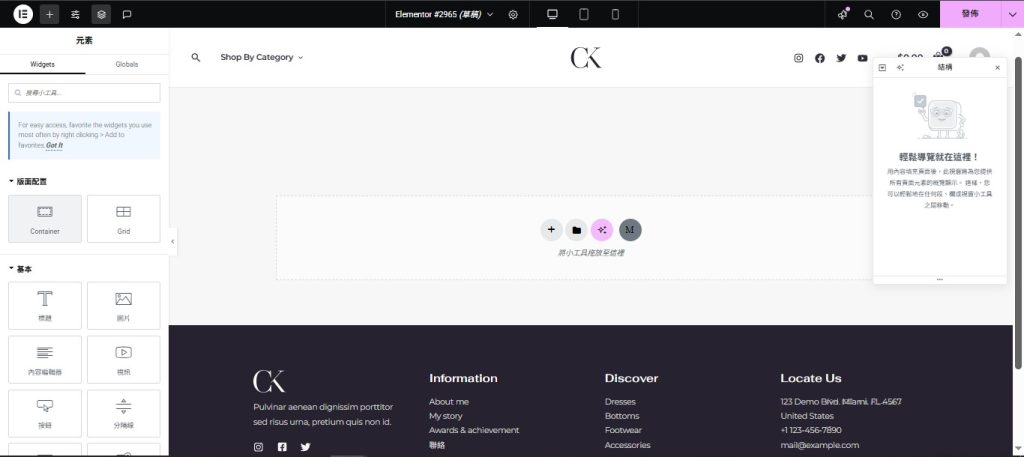Toggle the structure layers icon in top bar
This screenshot has height=457, width=1024.
pyautogui.click(x=101, y=14)
